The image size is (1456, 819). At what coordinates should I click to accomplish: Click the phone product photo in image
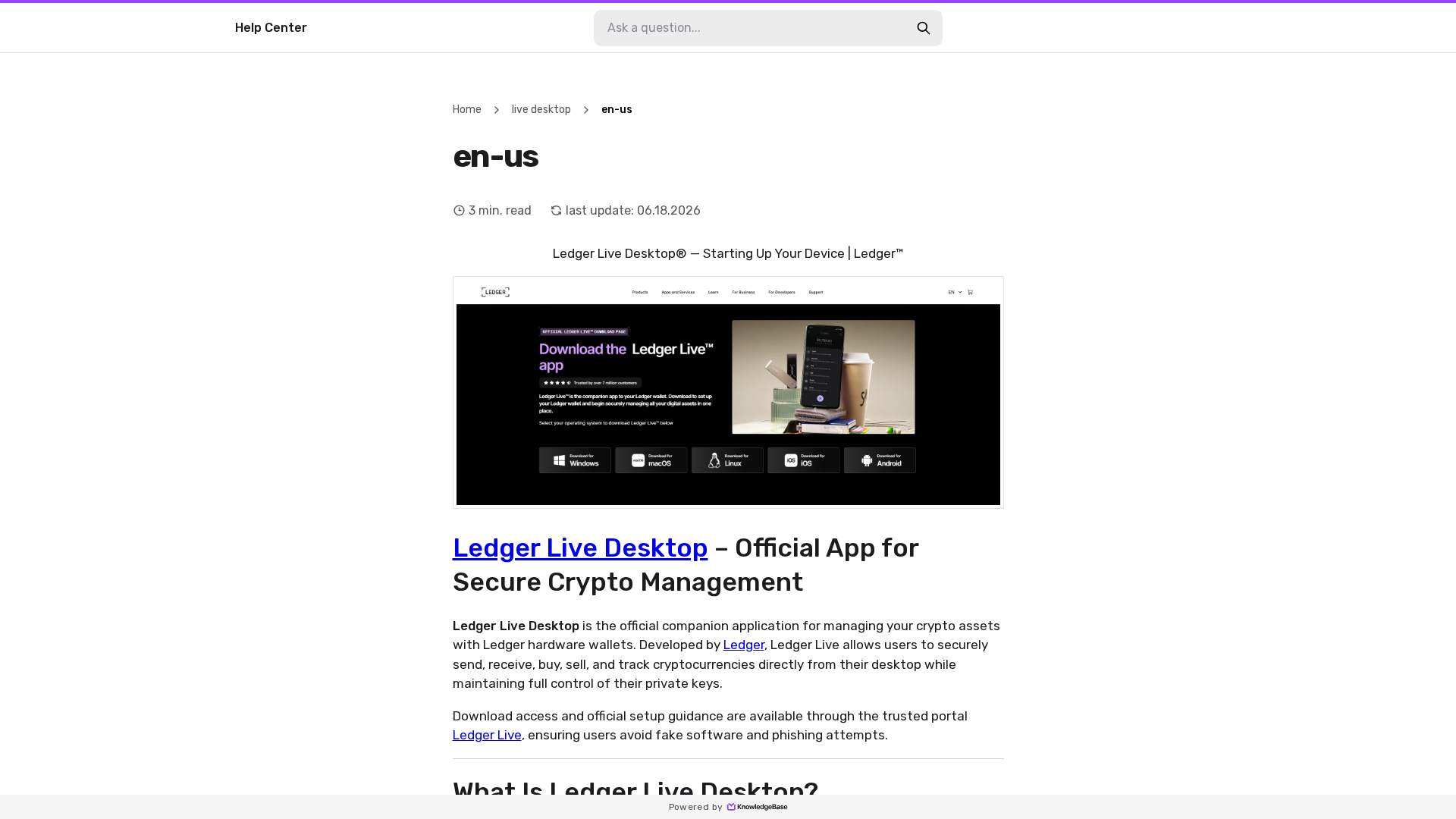(x=823, y=377)
